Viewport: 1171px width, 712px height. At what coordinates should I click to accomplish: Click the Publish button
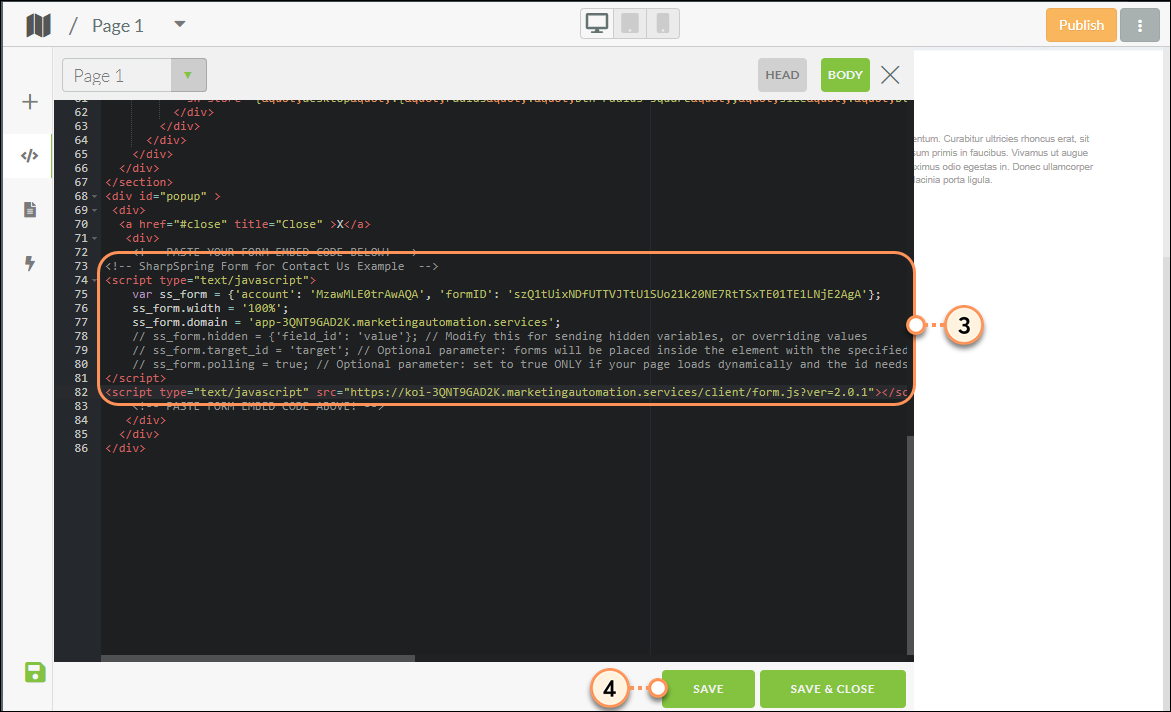(1081, 25)
